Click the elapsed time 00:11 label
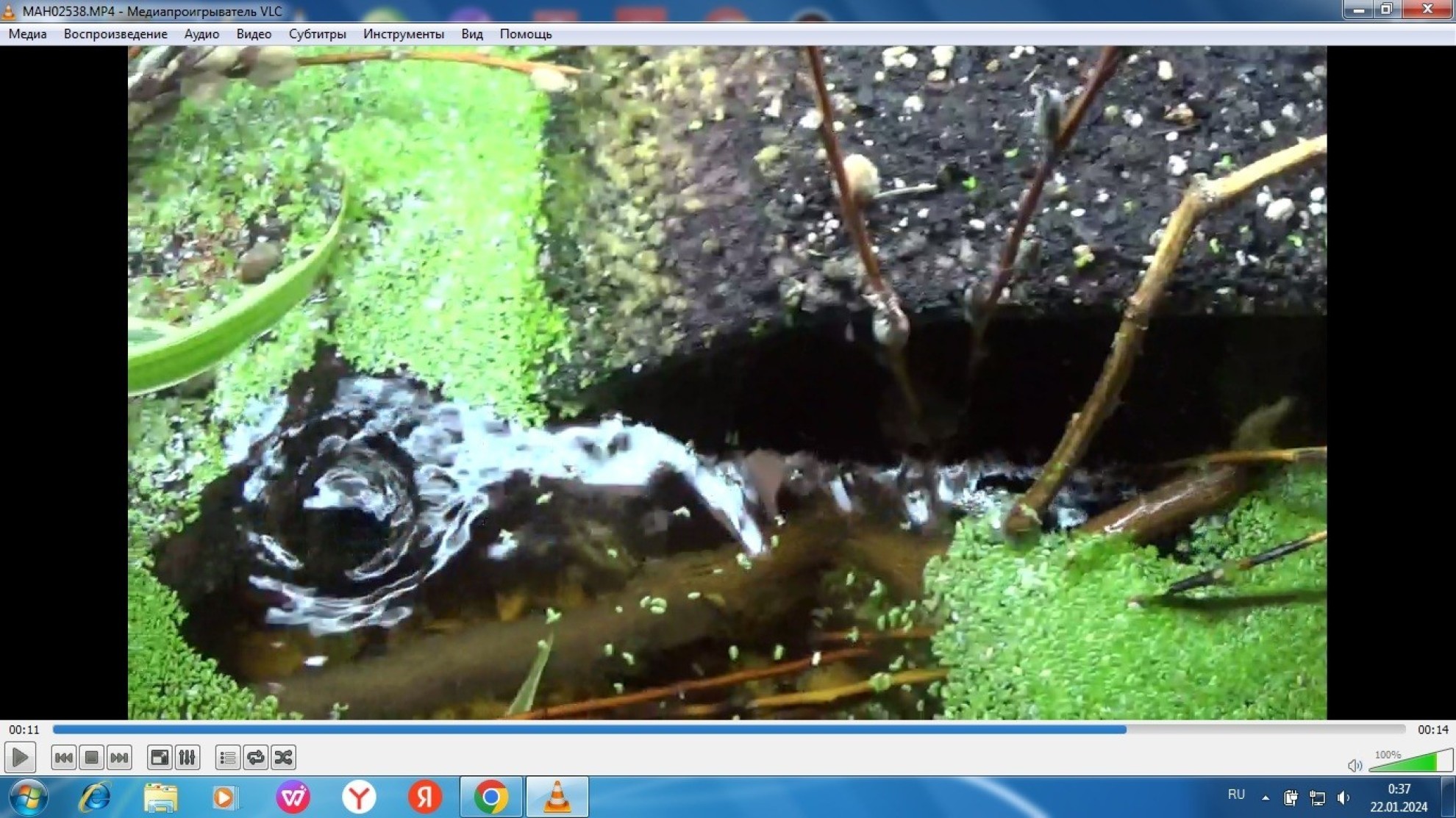1456x818 pixels. [24, 729]
